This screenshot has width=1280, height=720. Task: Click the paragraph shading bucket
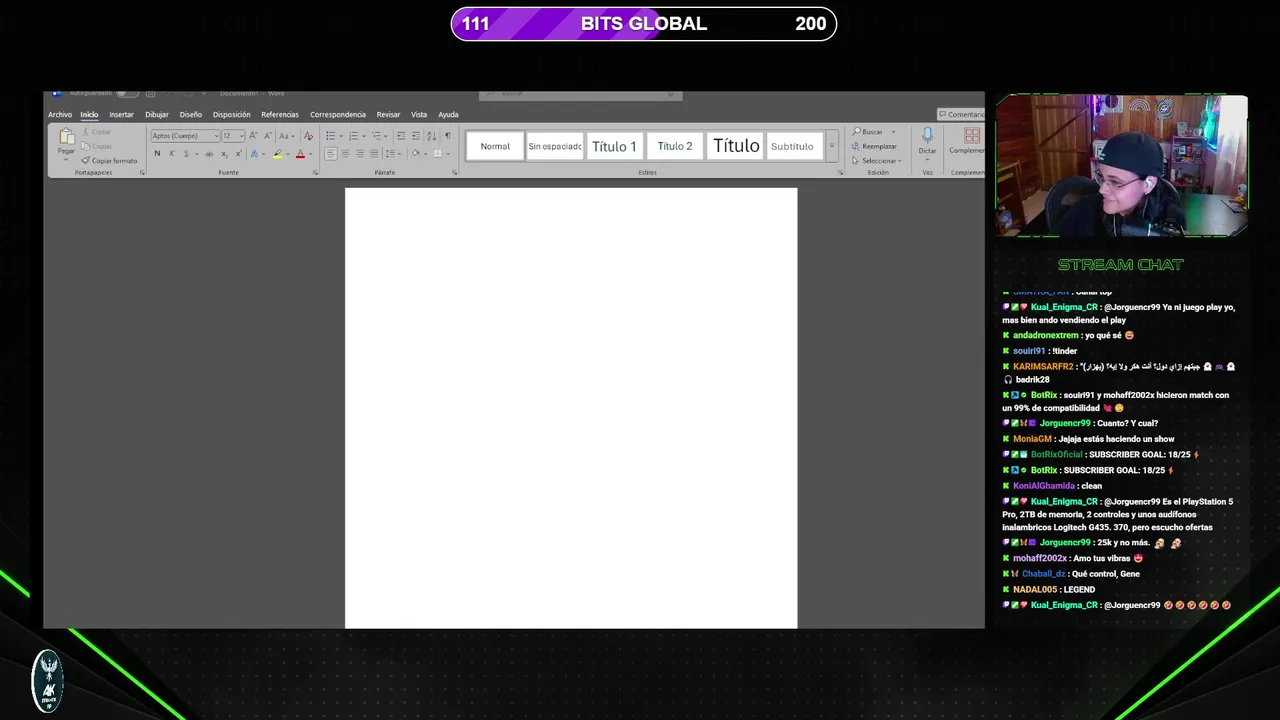(x=415, y=153)
